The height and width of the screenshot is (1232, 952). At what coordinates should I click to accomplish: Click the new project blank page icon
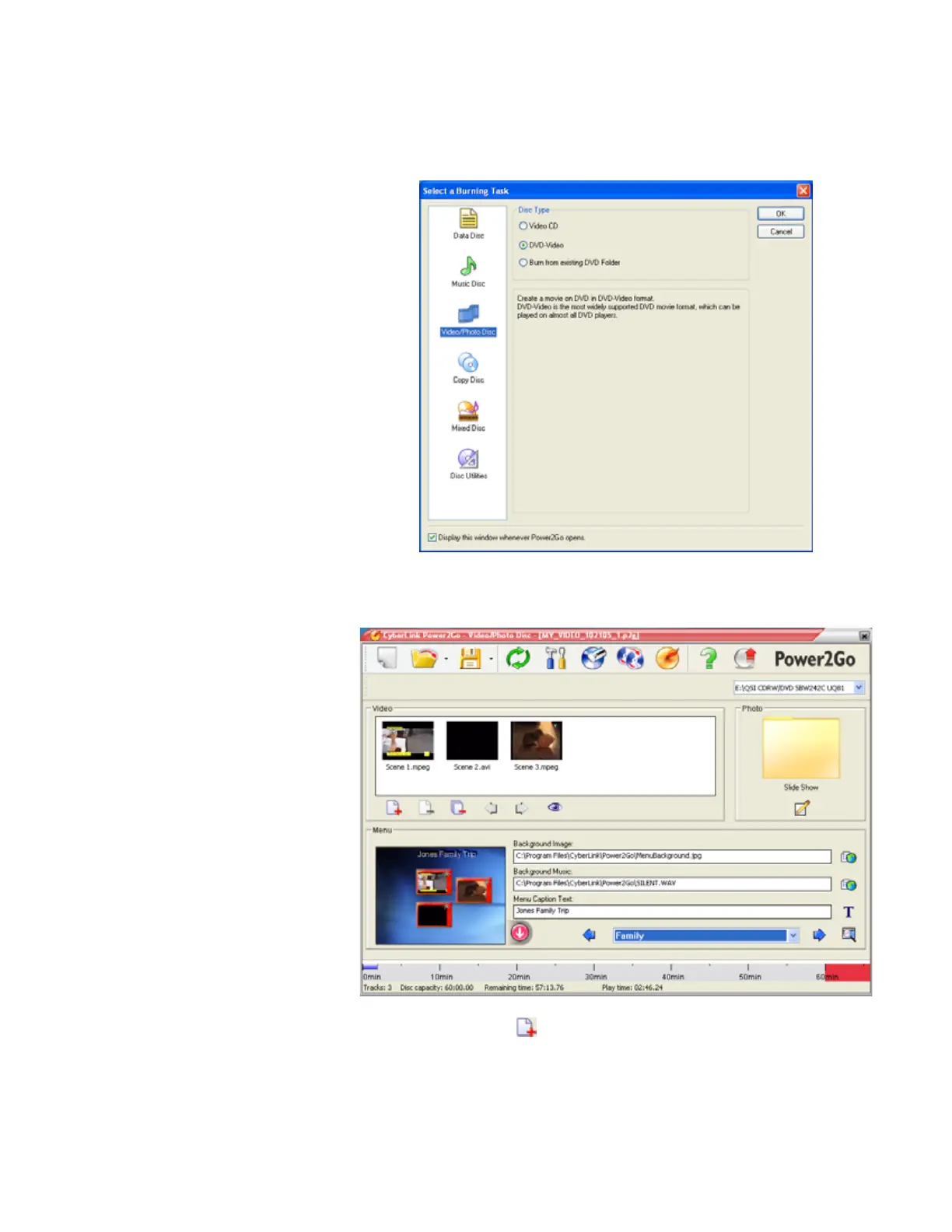tap(387, 659)
